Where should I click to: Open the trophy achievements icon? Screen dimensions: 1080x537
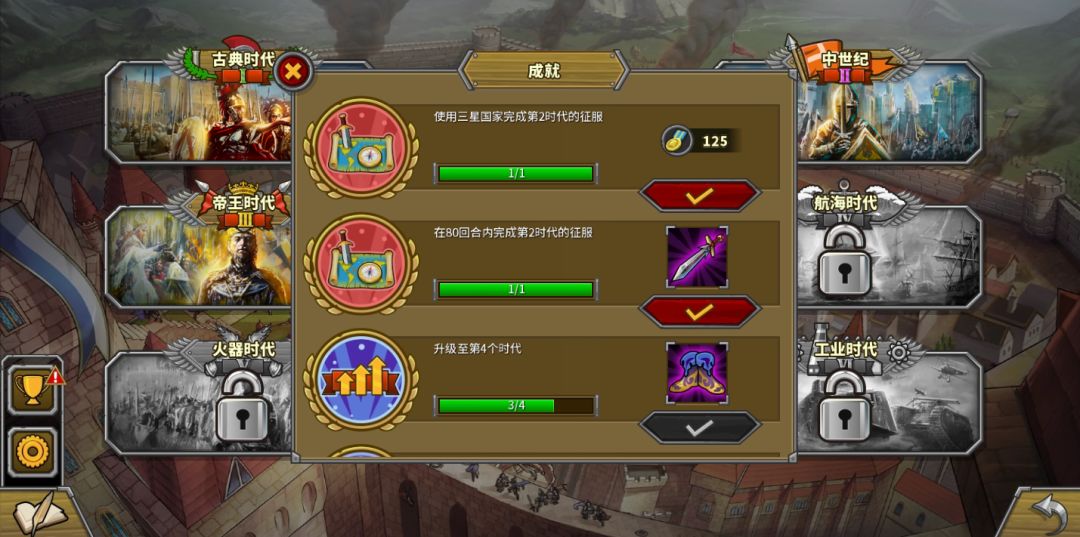[32, 390]
